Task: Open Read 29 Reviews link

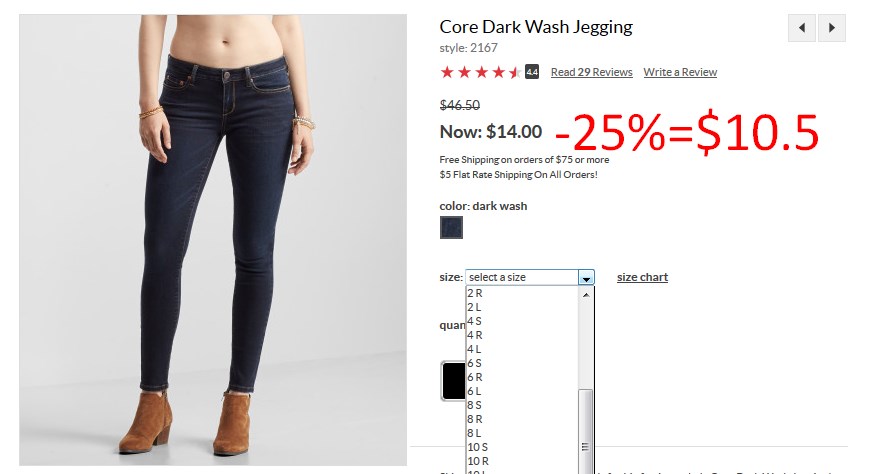Action: coord(591,72)
